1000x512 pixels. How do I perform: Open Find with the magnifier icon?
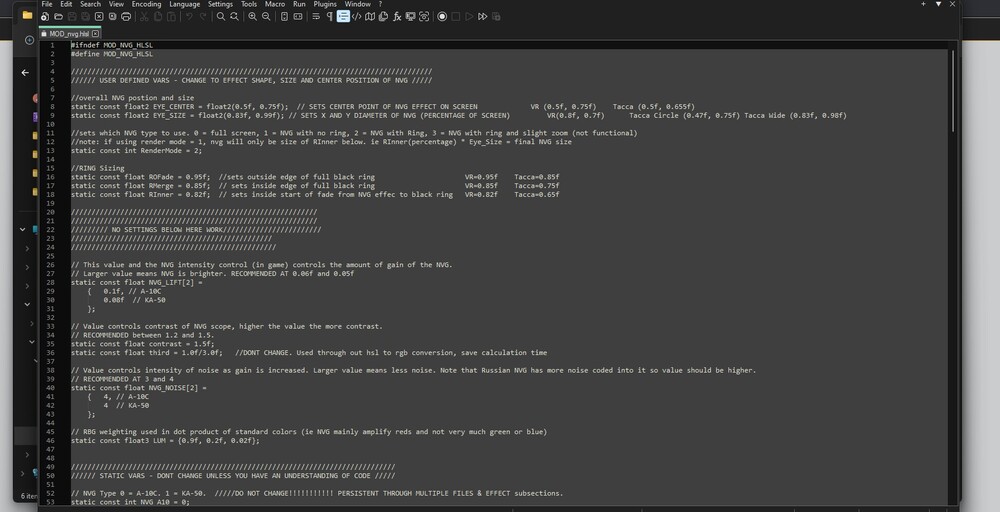click(221, 17)
